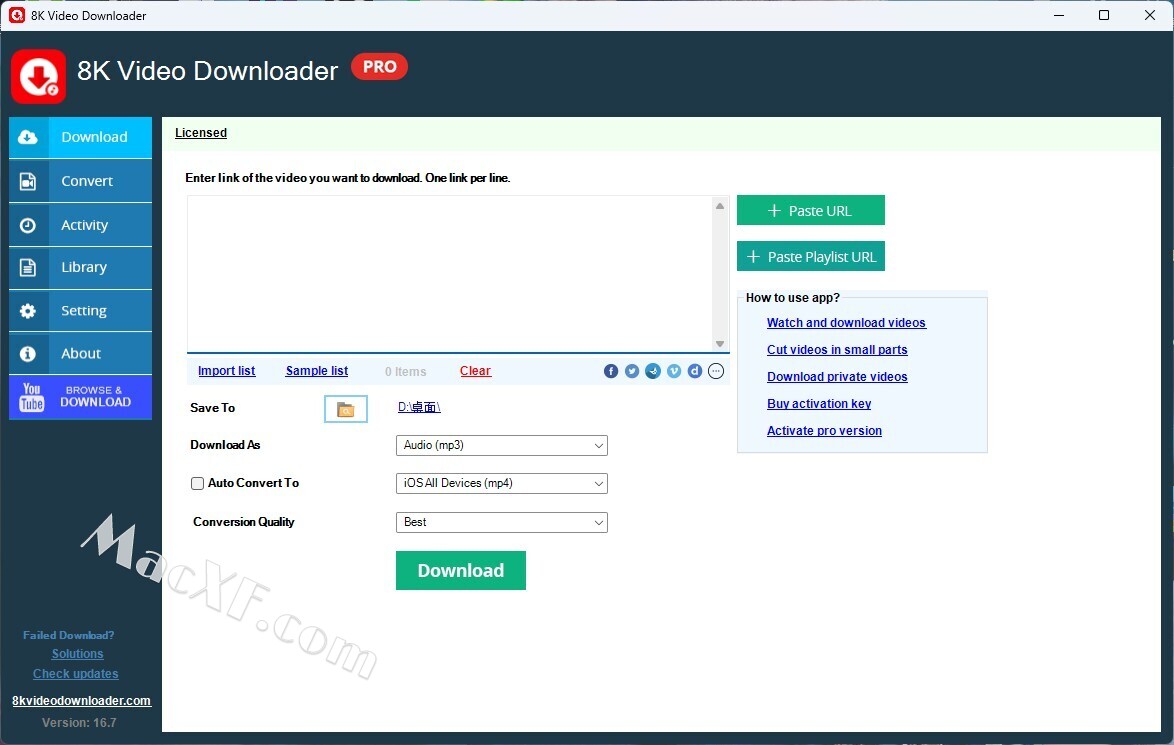
Task: Click the red PRO badge
Action: tap(380, 67)
